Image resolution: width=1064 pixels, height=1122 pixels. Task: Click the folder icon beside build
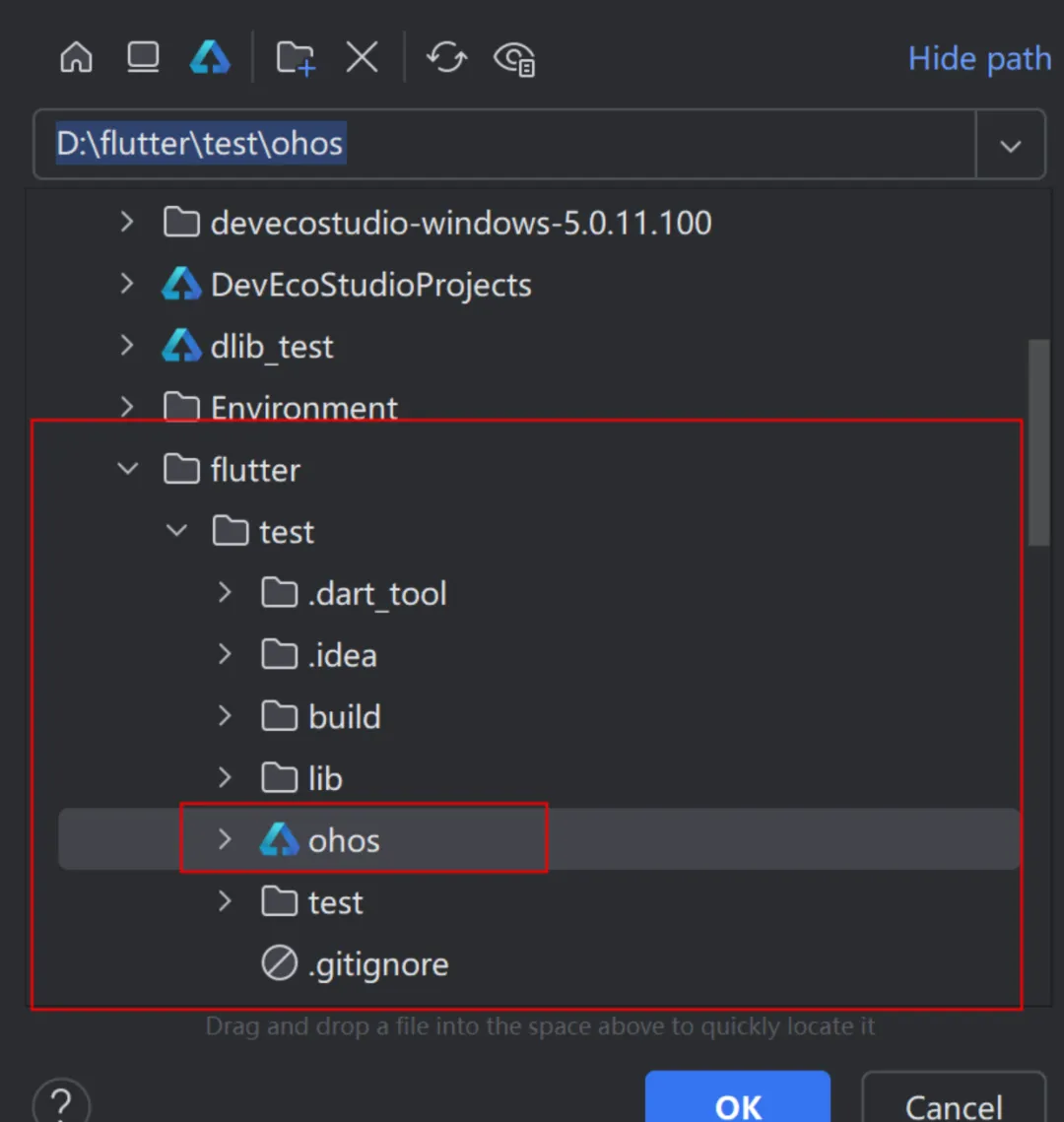(x=279, y=715)
